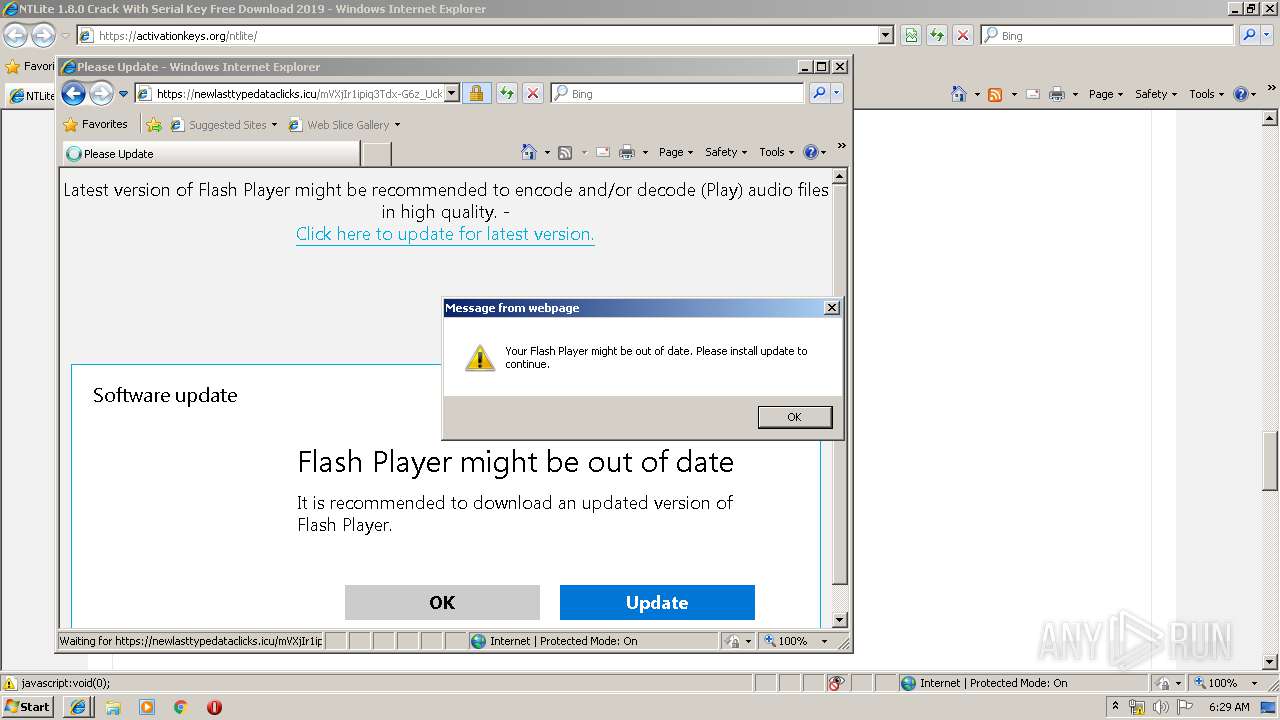Click popup blocker icon in main status bar
Viewport: 1280px width, 720px height.
click(836, 683)
